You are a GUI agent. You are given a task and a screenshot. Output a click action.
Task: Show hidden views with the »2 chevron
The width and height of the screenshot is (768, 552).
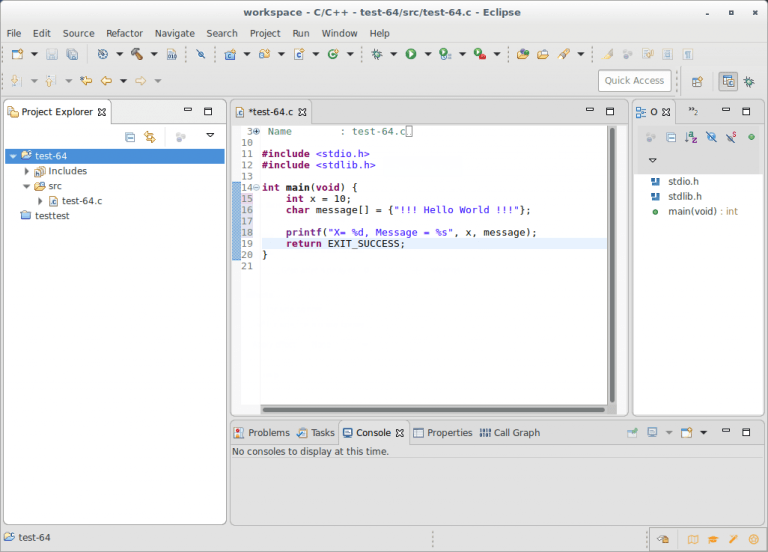tap(693, 111)
